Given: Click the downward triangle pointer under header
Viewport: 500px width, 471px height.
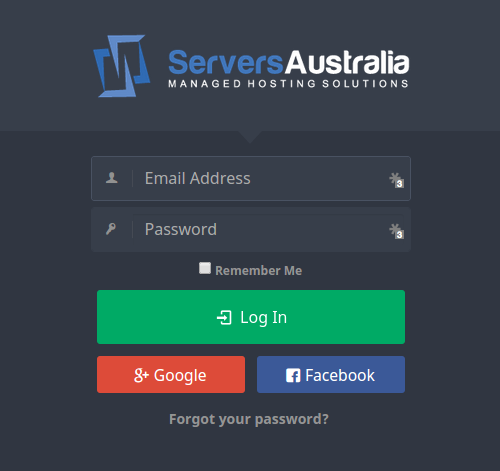Looking at the screenshot, I should coord(250,137).
